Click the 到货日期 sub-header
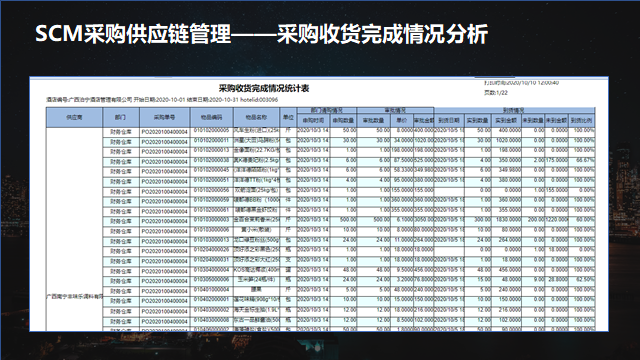 (449, 120)
